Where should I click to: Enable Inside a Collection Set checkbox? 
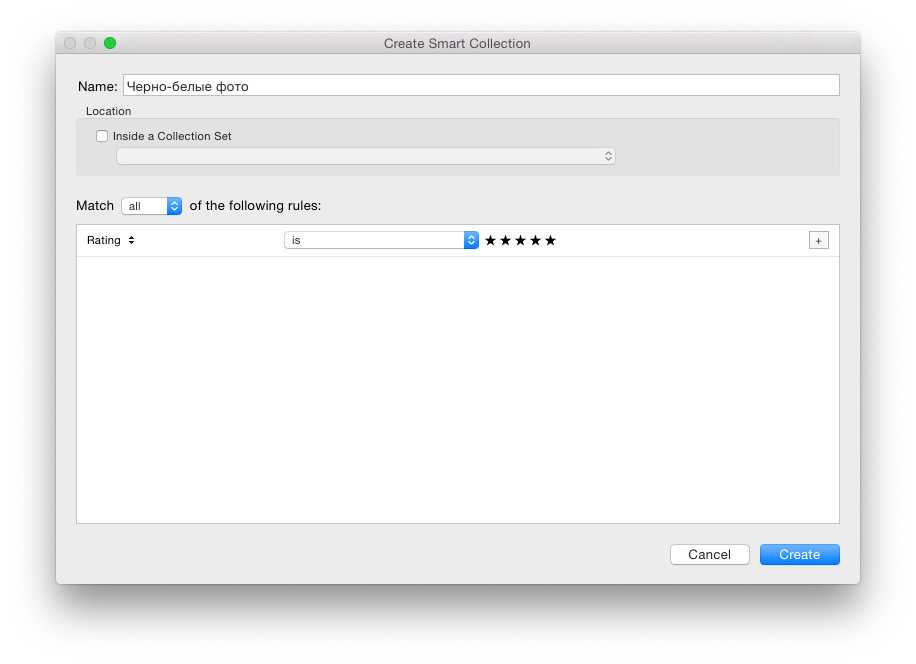pos(102,136)
